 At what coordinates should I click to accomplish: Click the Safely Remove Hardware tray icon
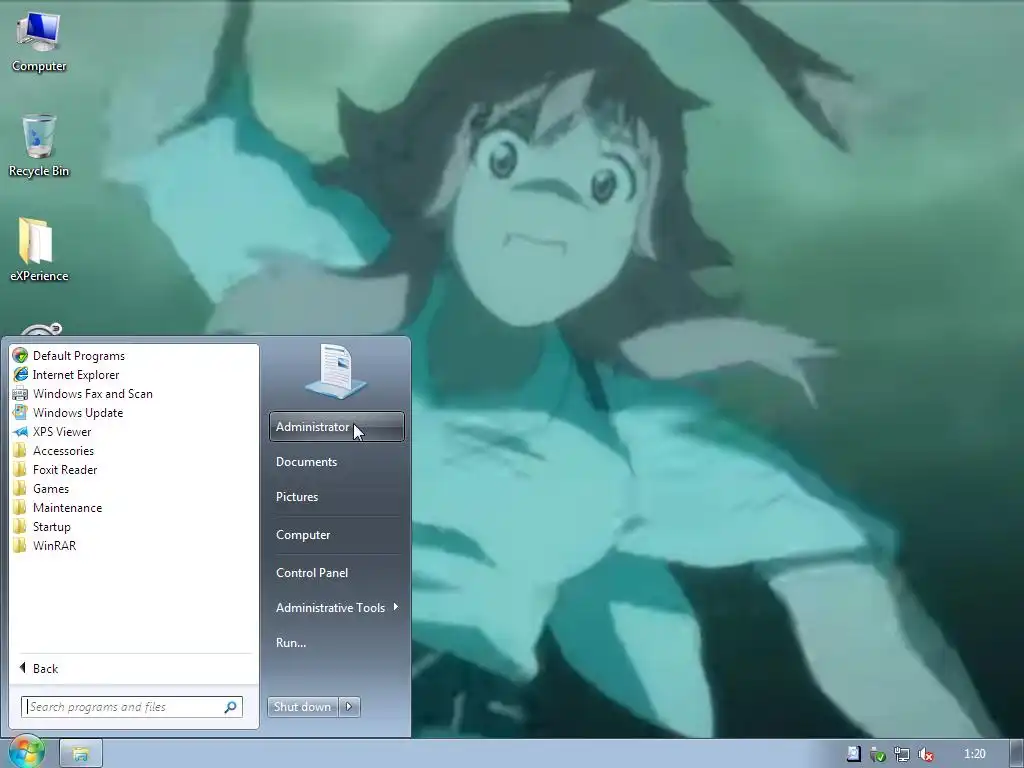[878, 754]
